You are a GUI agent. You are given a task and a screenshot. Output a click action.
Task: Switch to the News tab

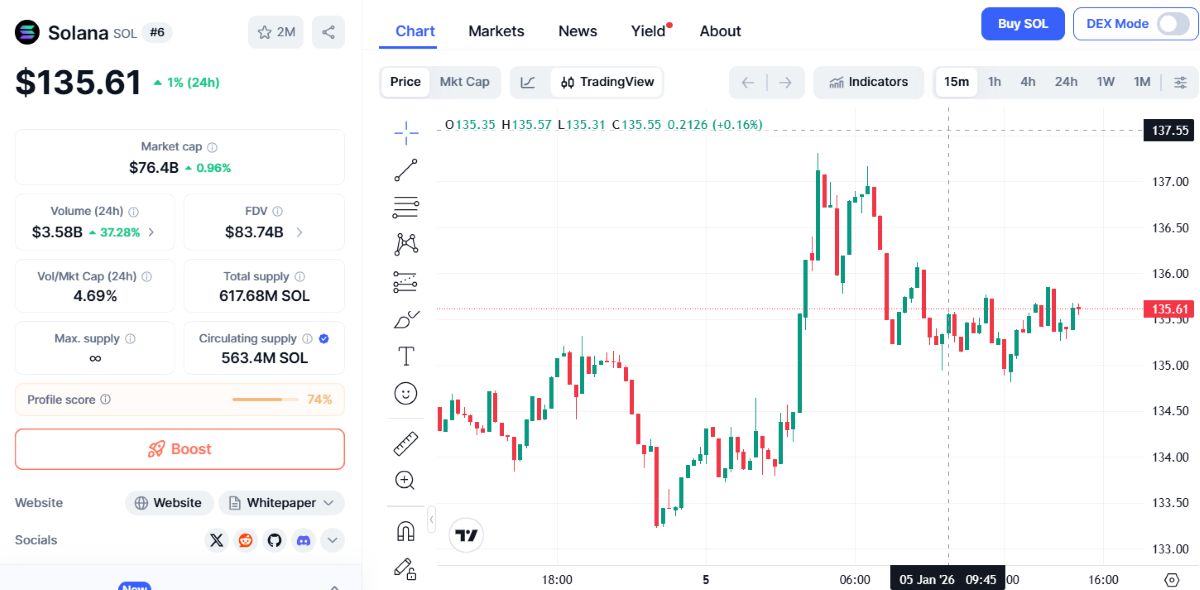577,31
